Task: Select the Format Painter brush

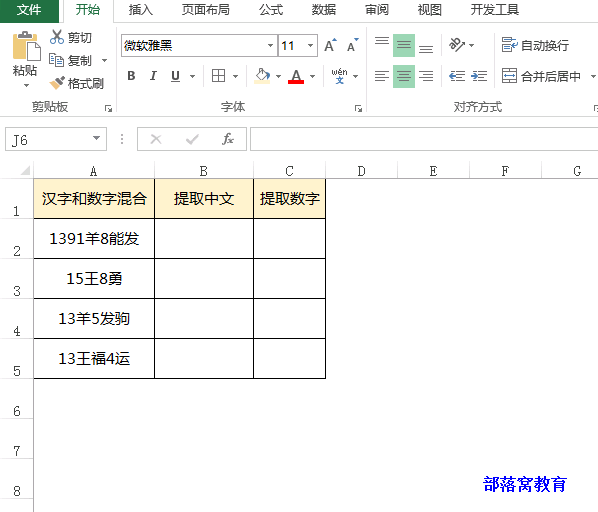Action: point(57,83)
